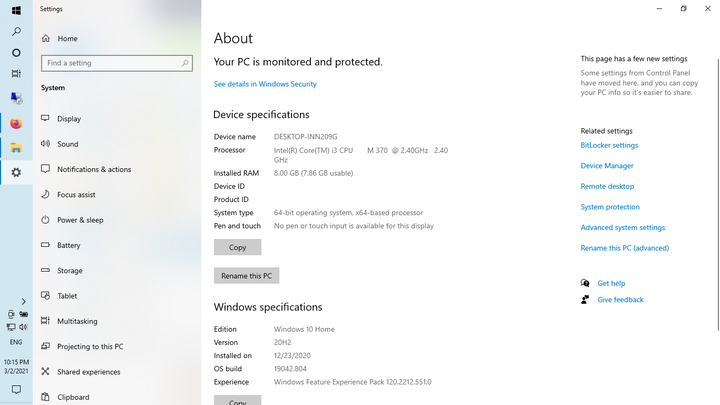Image resolution: width=720 pixels, height=405 pixels.
Task: Open Advanced system settings link
Action: click(623, 227)
